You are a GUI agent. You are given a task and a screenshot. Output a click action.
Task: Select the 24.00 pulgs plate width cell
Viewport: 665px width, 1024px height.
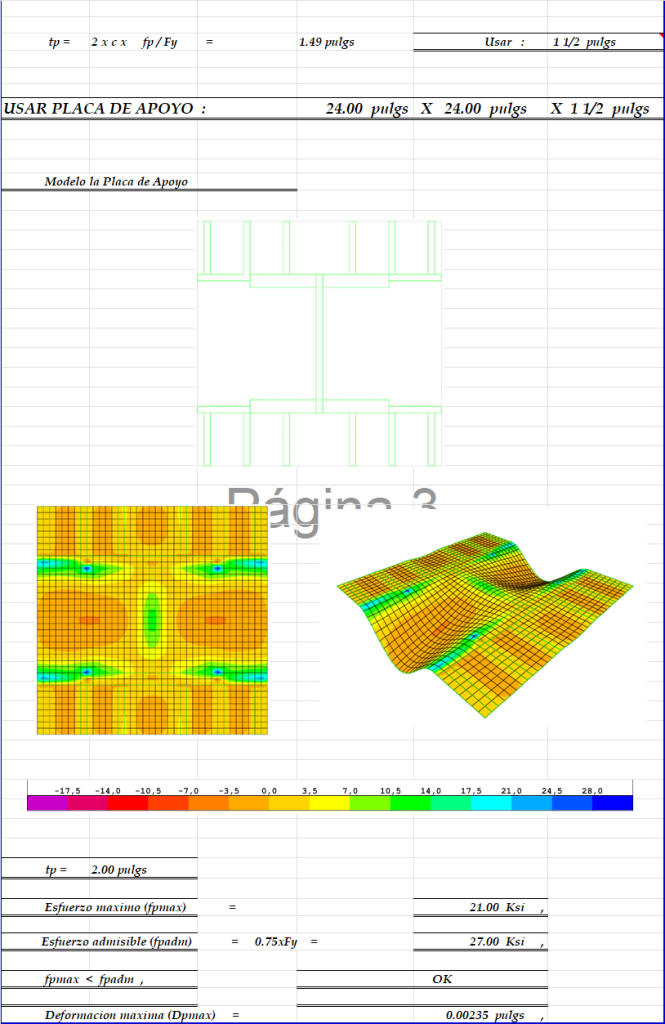(367, 108)
